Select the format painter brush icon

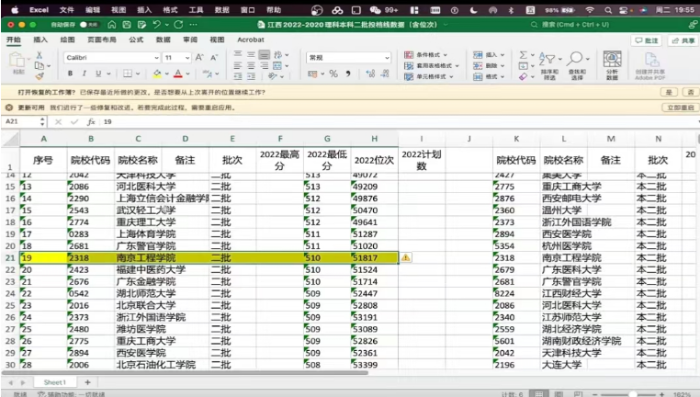[40, 76]
